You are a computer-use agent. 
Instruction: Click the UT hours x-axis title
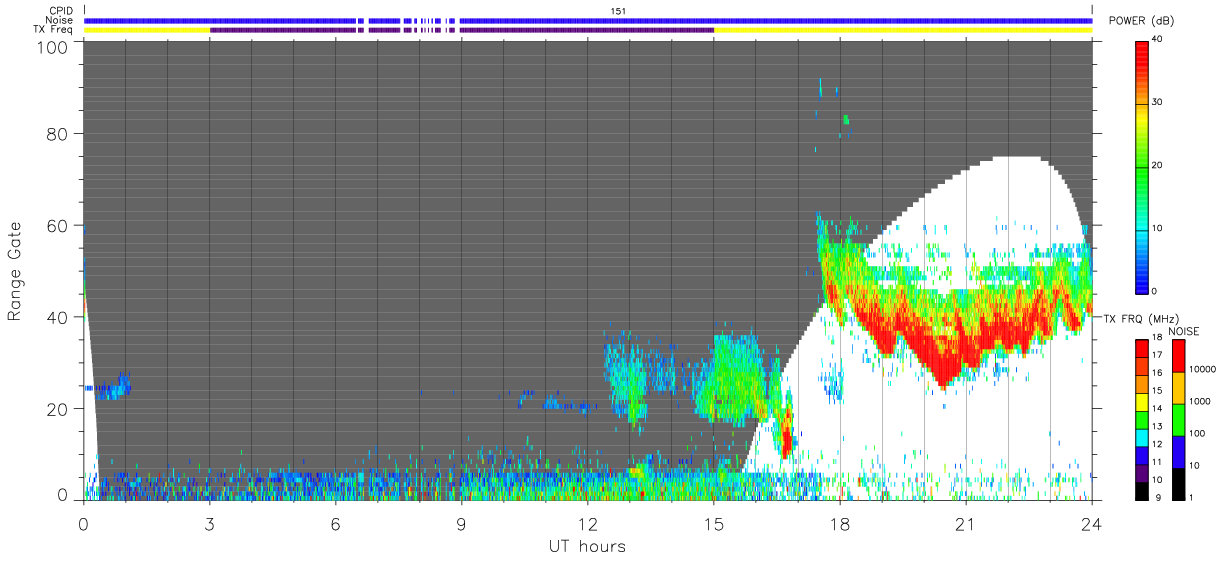tap(586, 547)
